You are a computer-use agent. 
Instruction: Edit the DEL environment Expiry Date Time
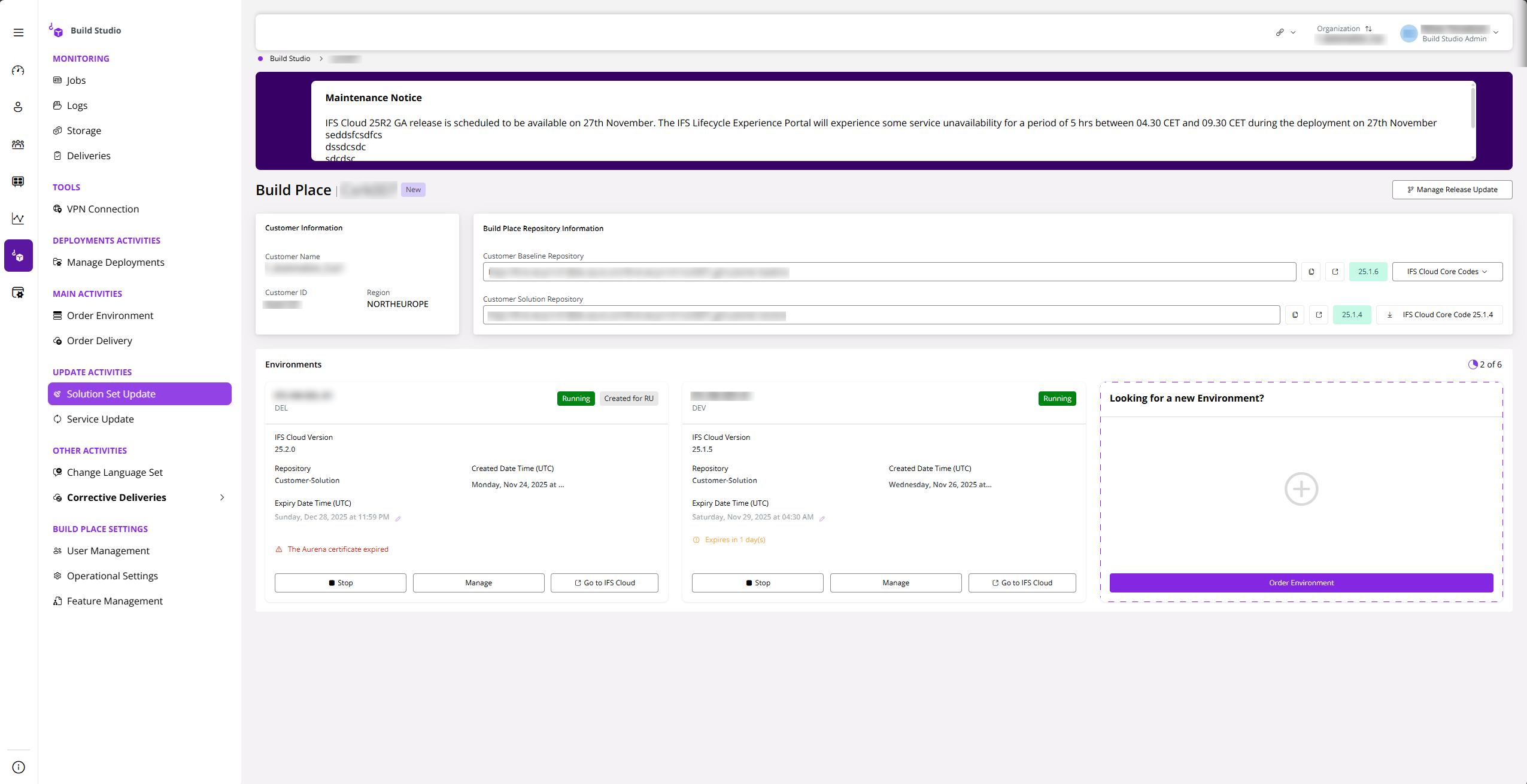(x=399, y=517)
